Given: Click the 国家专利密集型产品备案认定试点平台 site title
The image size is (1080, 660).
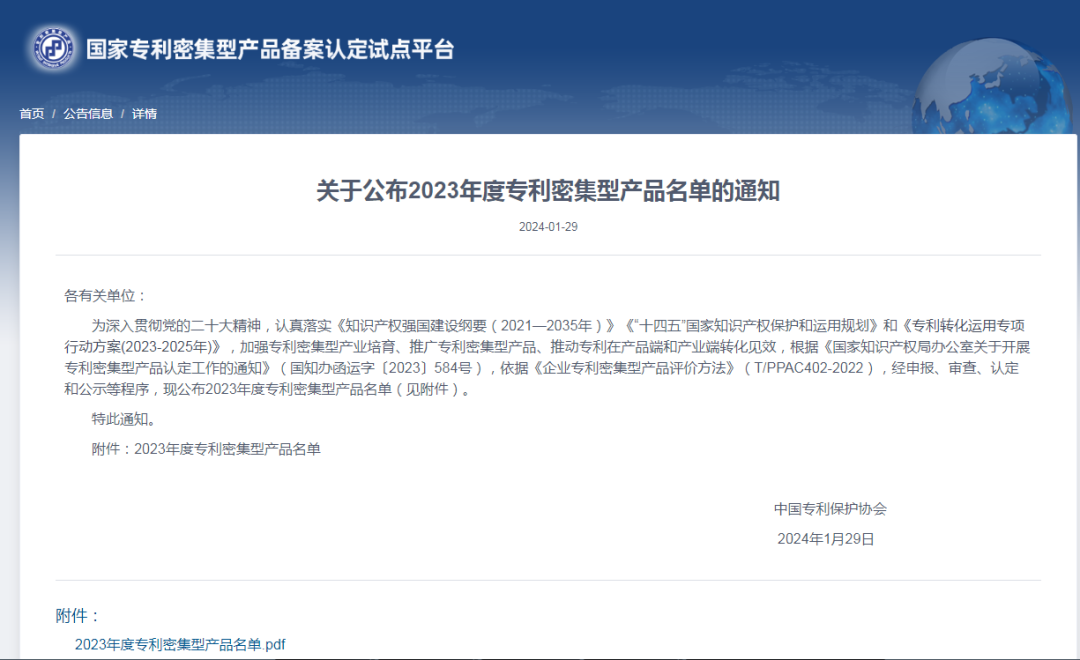Looking at the screenshot, I should tap(270, 49).
